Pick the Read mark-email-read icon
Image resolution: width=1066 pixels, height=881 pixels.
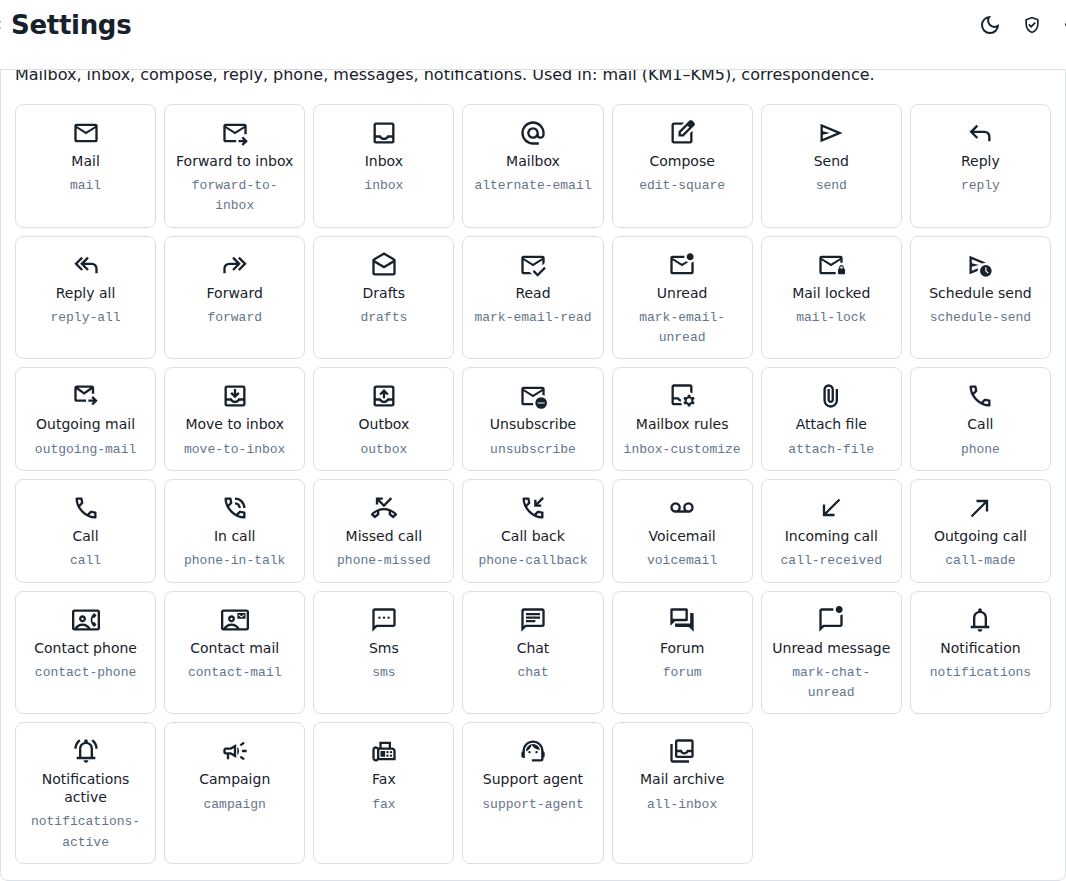[533, 265]
